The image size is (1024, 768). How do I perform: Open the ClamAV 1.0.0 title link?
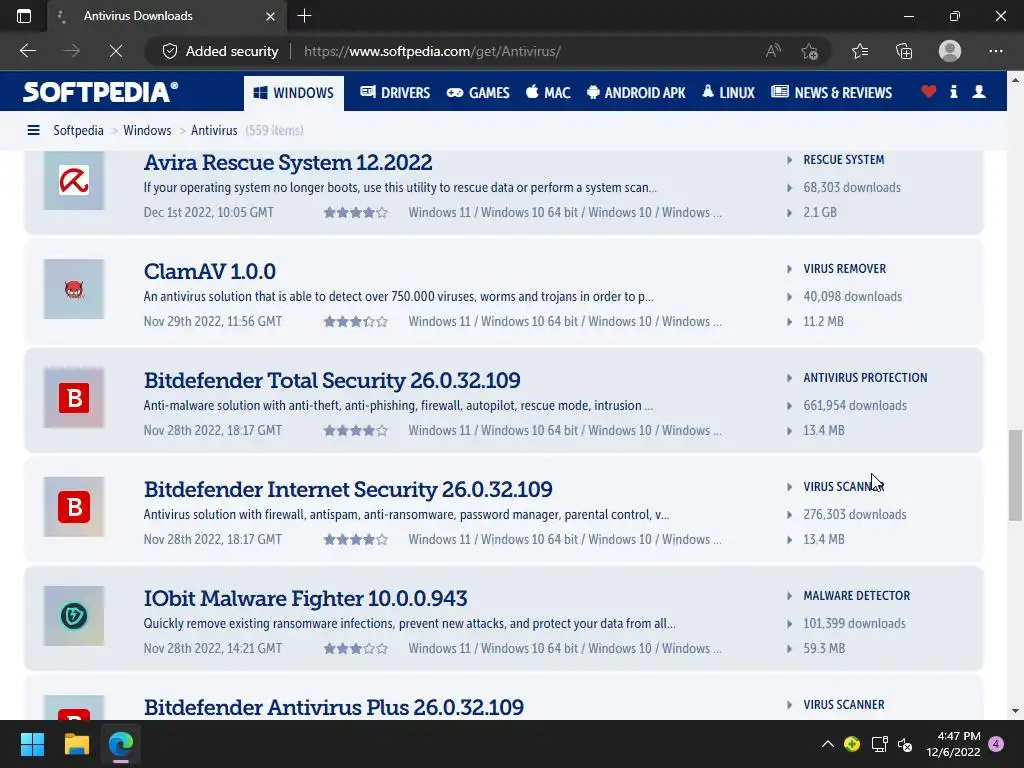[x=210, y=271]
